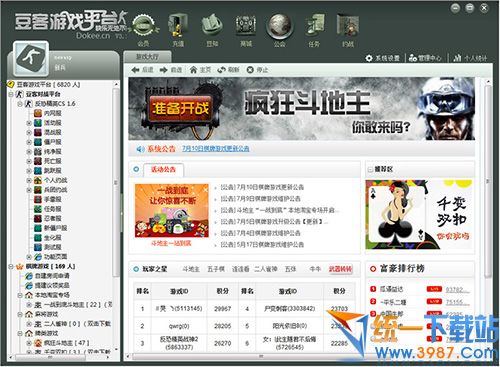The height and width of the screenshot is (367, 500).
Task: Open the 任务 tasks icon
Action: (x=315, y=26)
